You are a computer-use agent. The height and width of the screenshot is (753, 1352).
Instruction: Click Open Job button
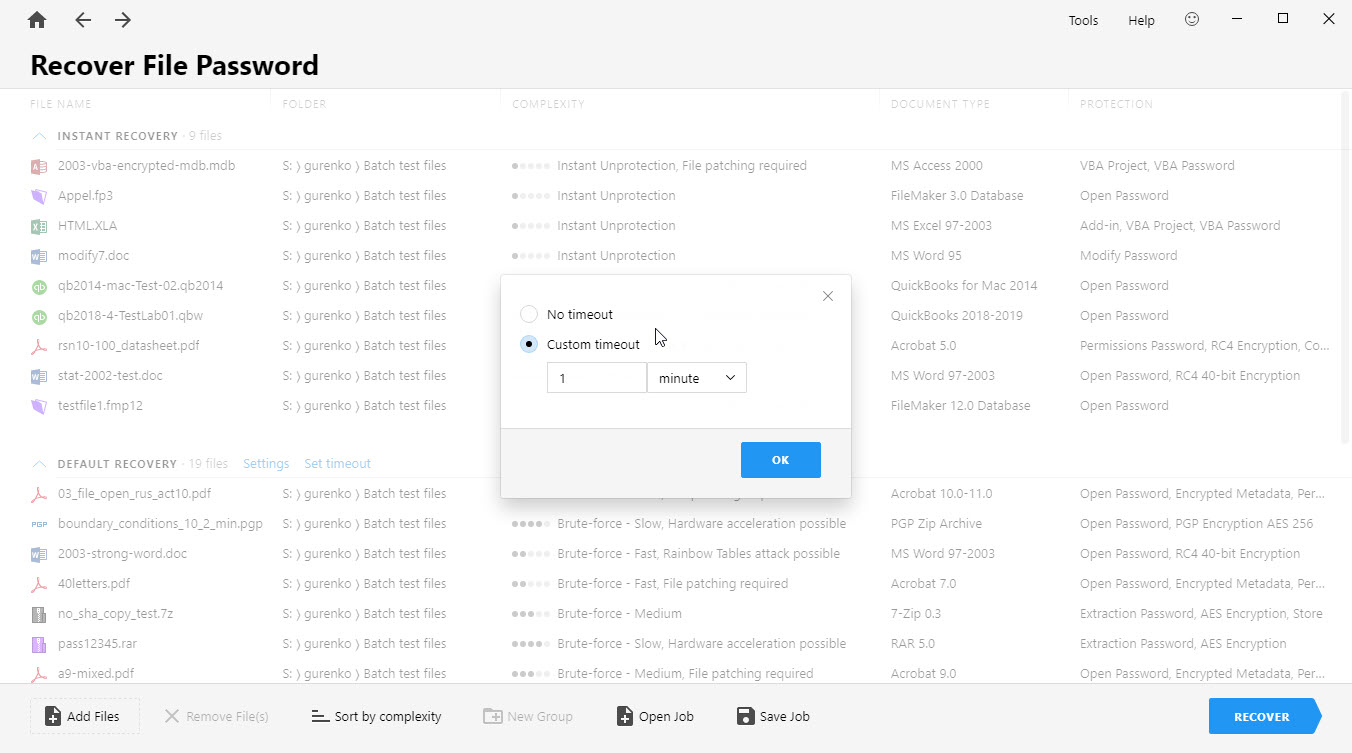pos(655,716)
